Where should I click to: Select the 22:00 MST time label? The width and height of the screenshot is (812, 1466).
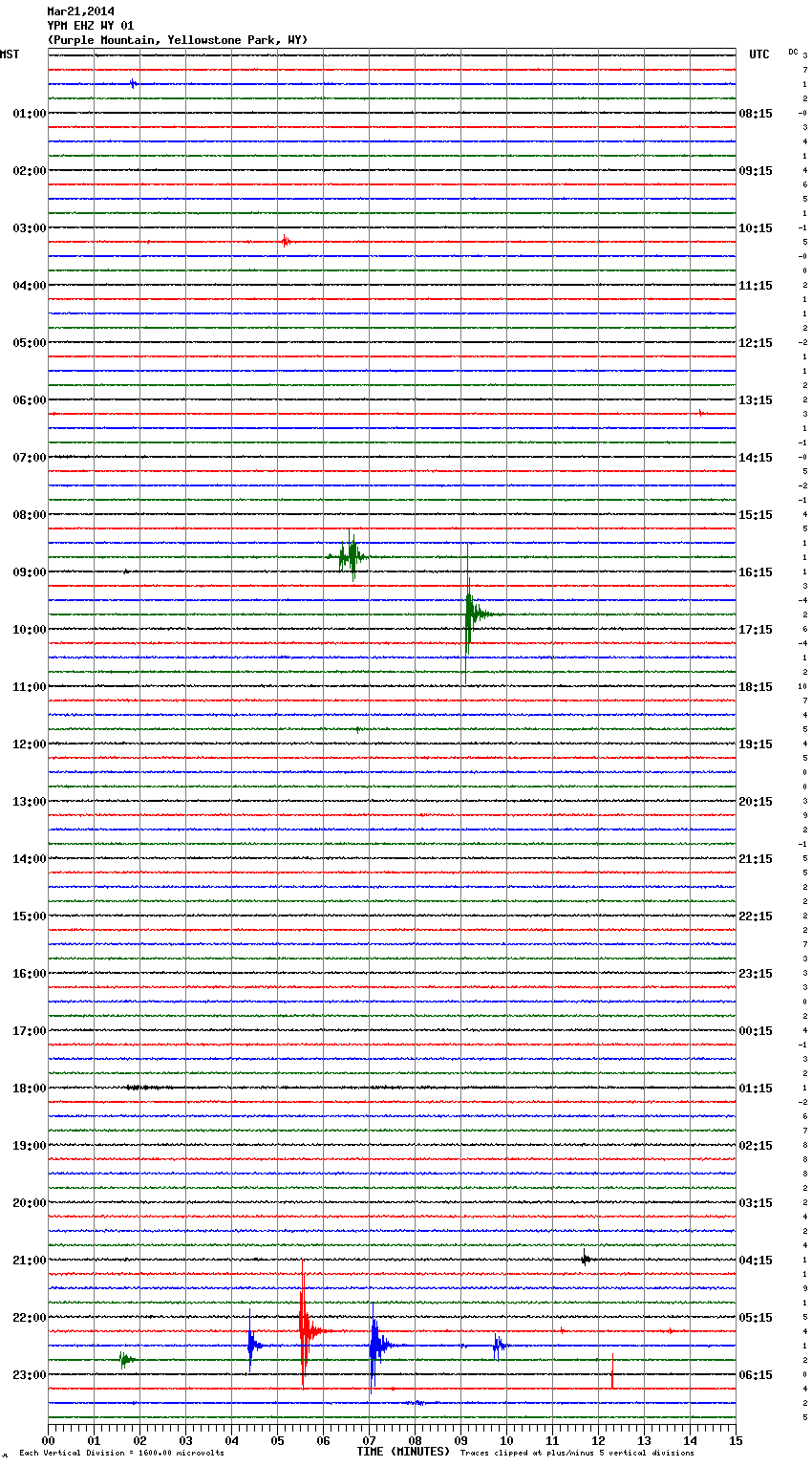coord(30,1318)
